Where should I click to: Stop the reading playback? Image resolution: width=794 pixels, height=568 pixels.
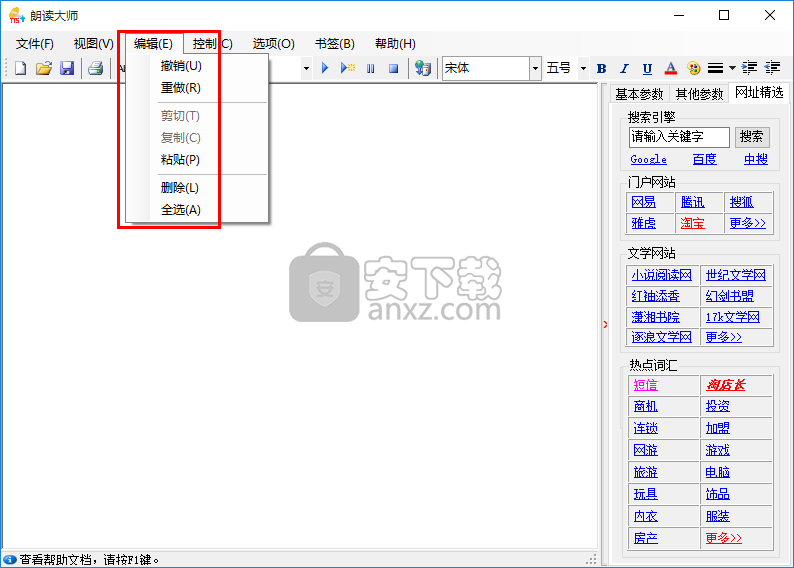pyautogui.click(x=393, y=68)
